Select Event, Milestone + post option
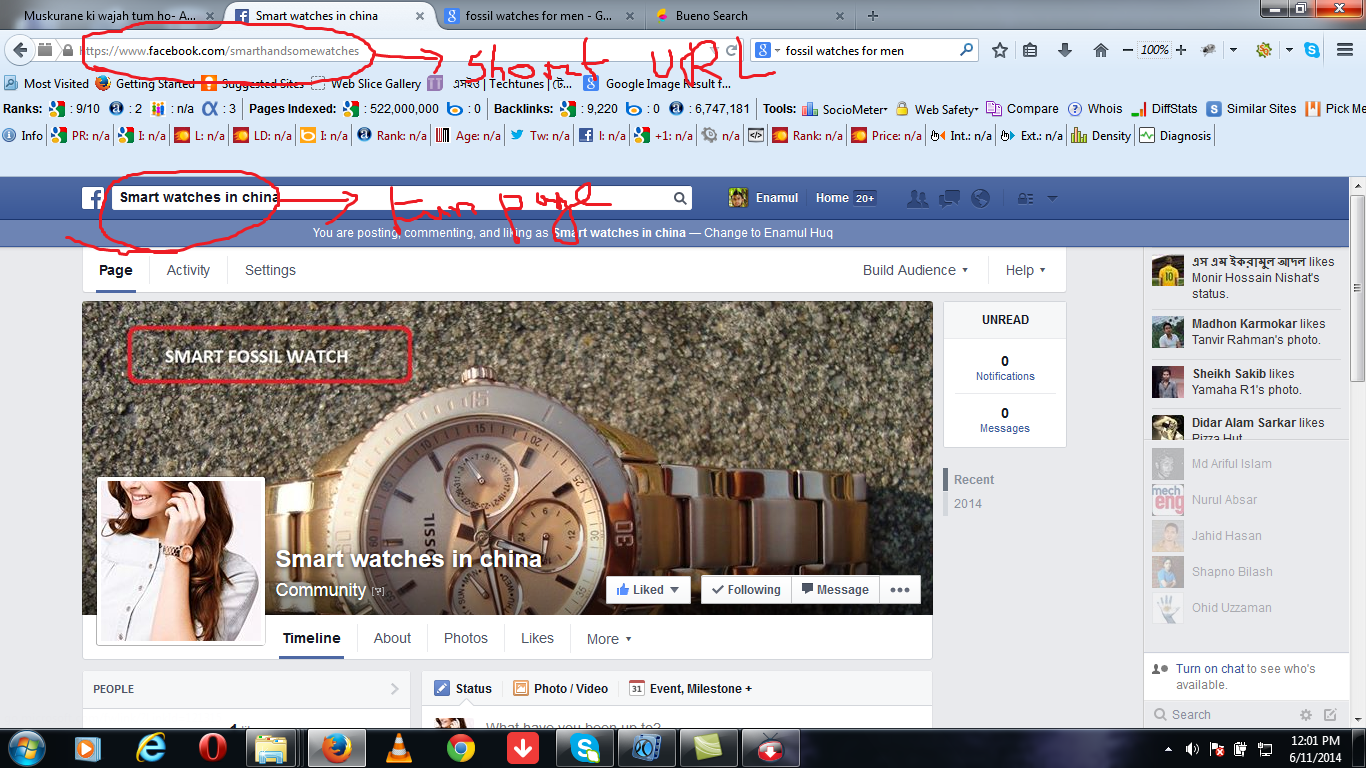 (690, 689)
